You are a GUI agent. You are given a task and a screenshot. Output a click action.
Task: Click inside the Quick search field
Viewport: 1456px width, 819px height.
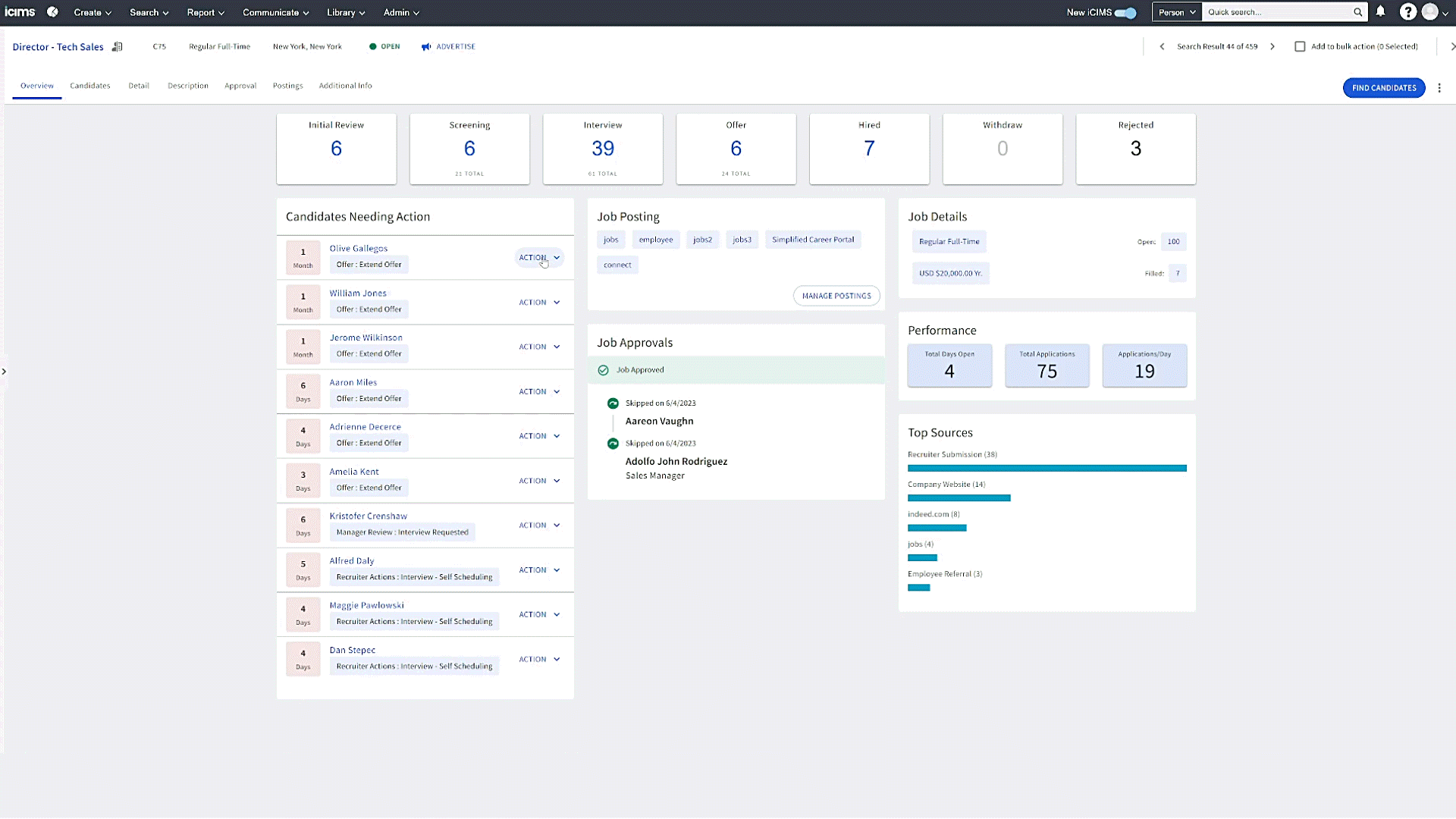tap(1276, 12)
